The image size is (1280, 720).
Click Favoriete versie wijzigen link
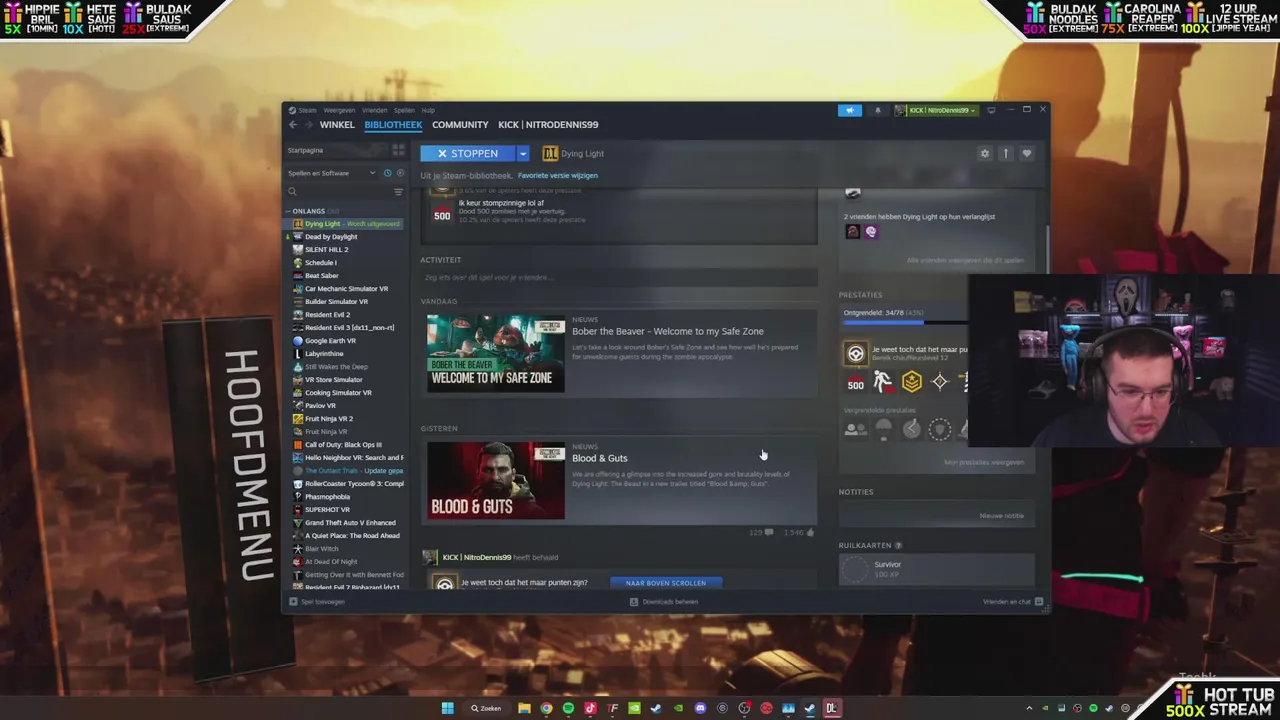pyautogui.click(x=558, y=175)
